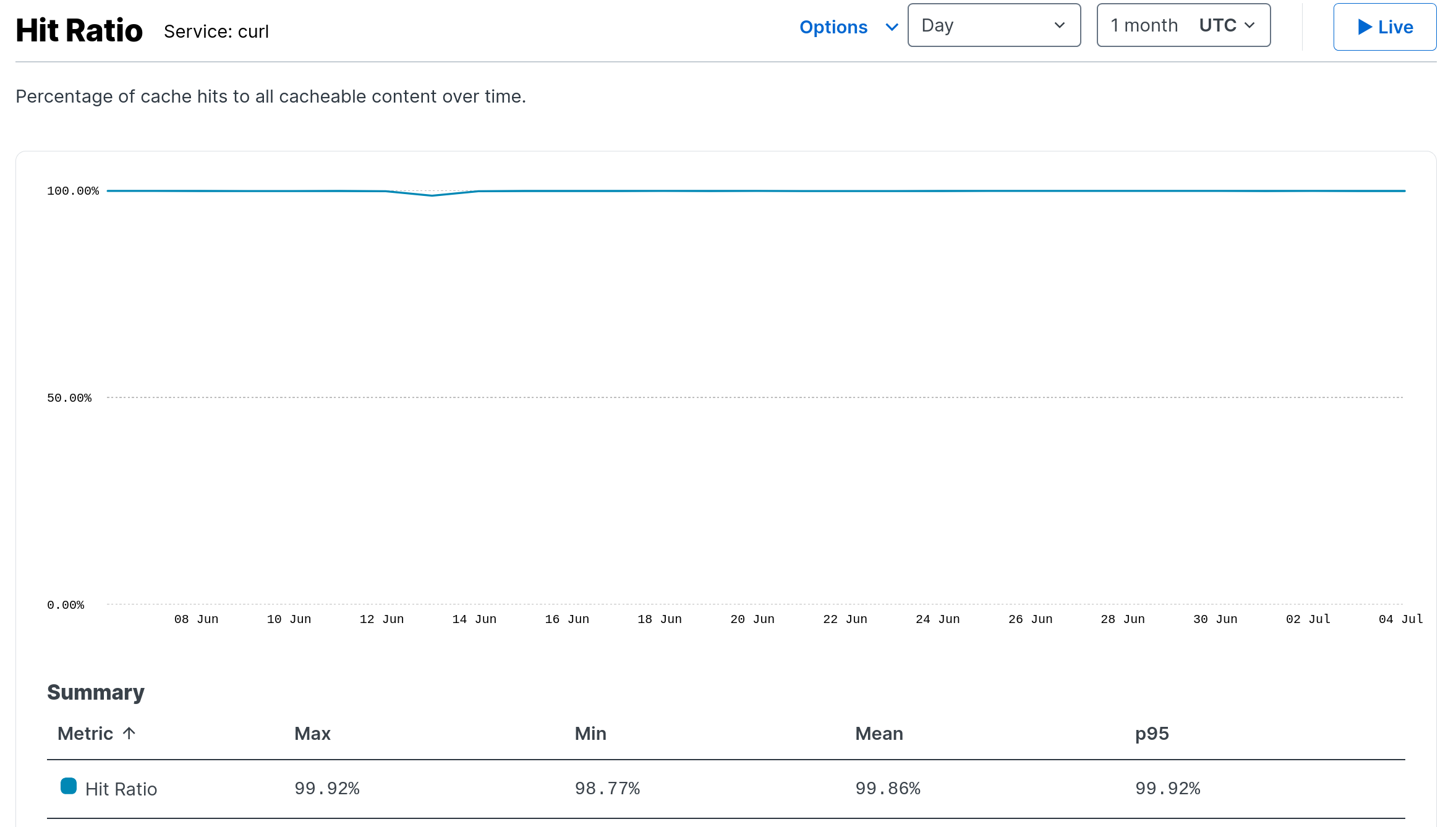This screenshot has height=827, width=1456.
Task: Click the Service: curl label
Action: 216,32
